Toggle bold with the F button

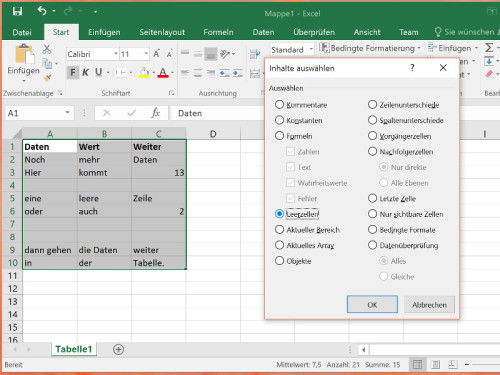pyautogui.click(x=73, y=72)
